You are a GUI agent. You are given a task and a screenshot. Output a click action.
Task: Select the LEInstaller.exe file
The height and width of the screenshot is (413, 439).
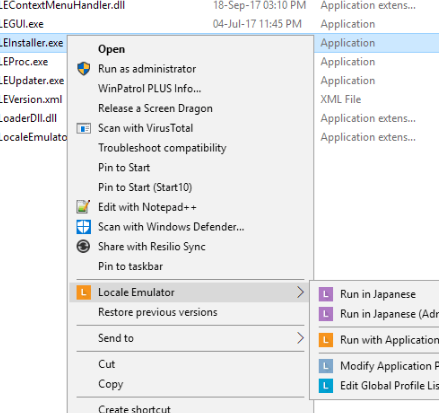pos(32,43)
